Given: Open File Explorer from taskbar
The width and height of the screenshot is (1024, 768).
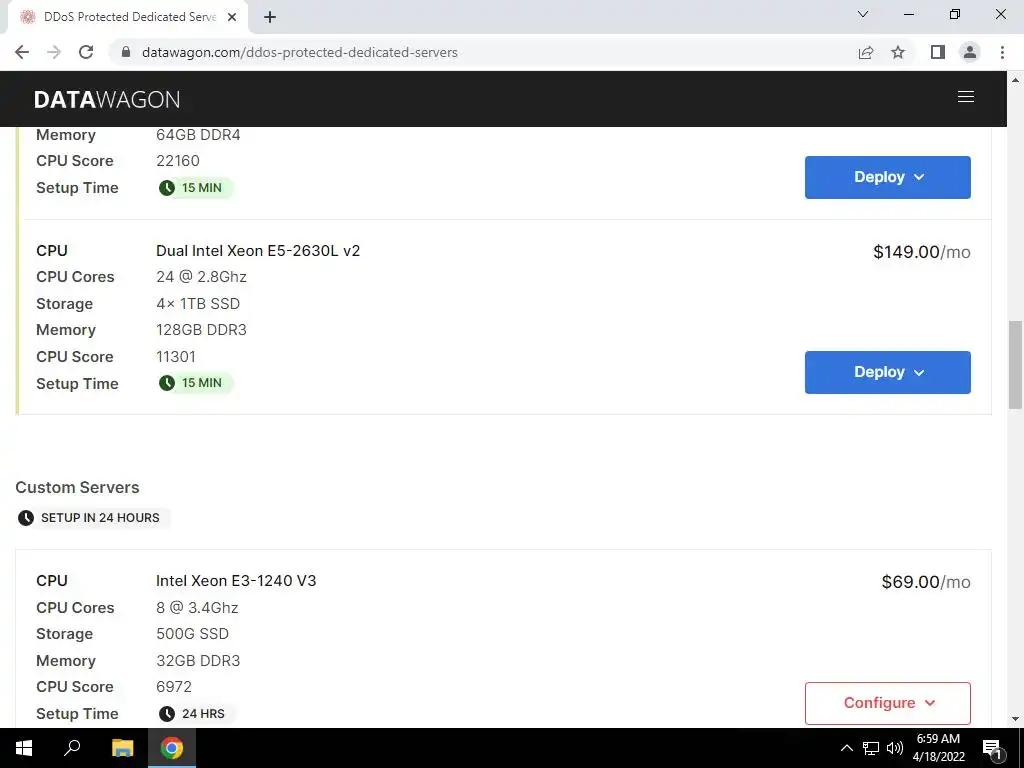Looking at the screenshot, I should point(122,748).
